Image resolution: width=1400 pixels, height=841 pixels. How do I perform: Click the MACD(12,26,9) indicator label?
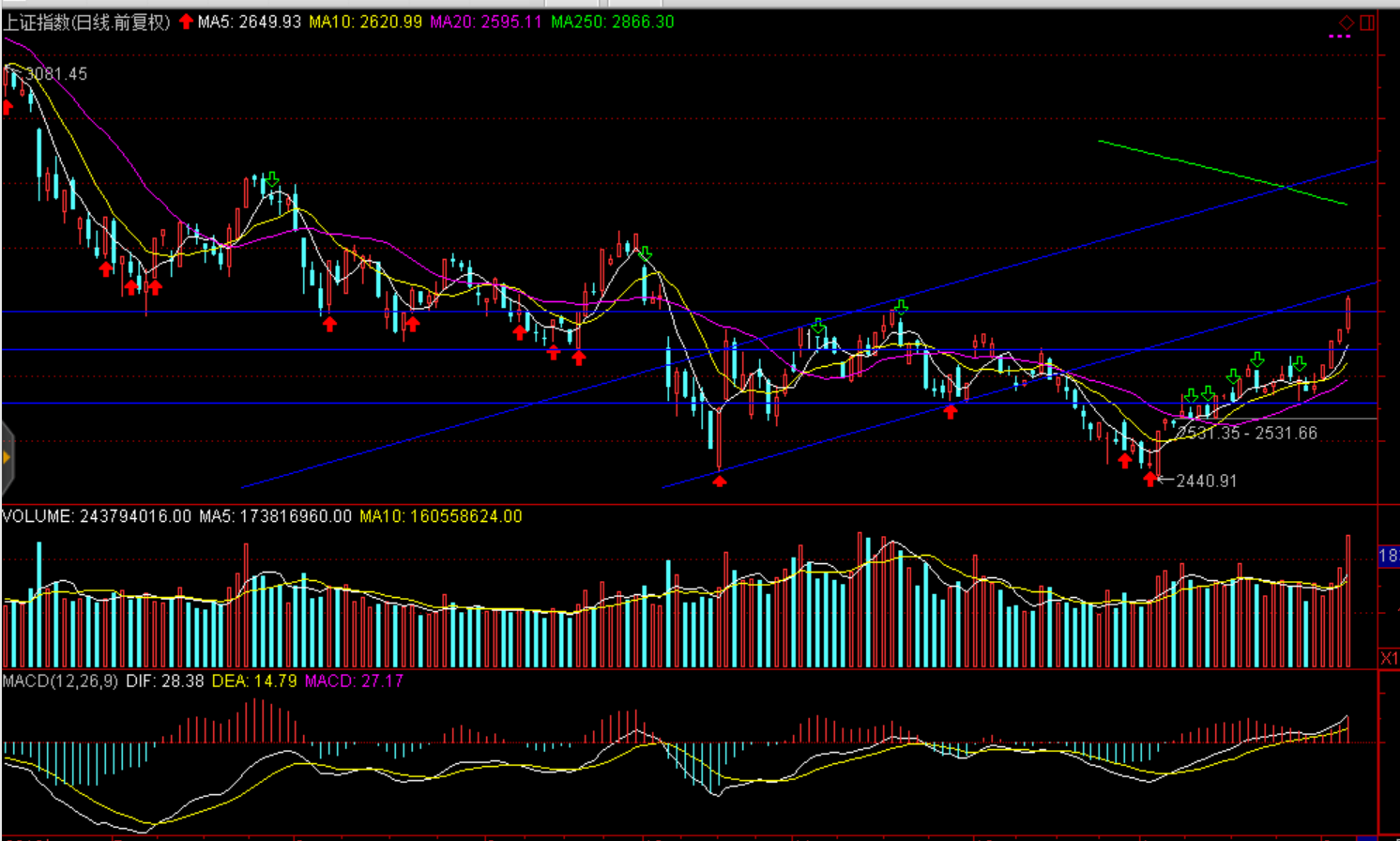(60, 680)
